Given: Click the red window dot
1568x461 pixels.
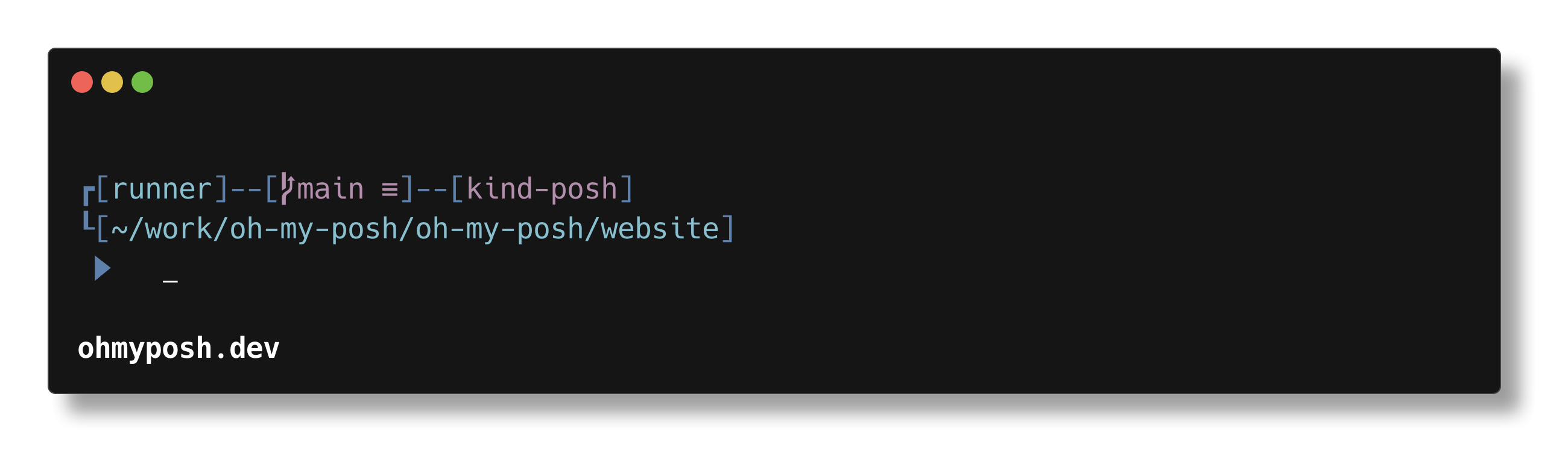Looking at the screenshot, I should coord(82,82).
